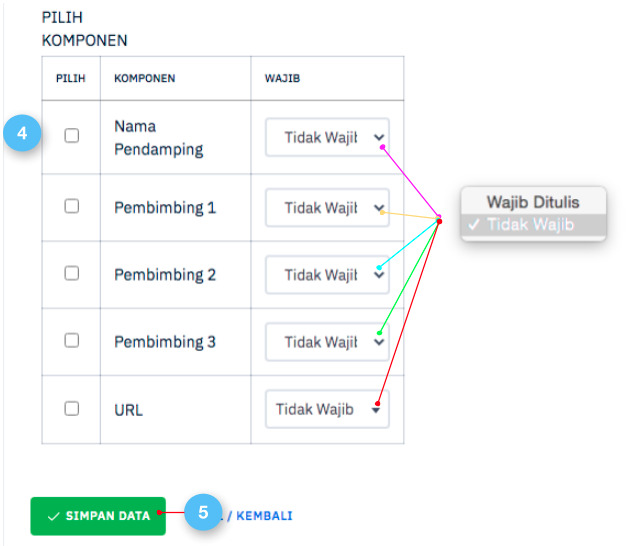Viewport: 631px width, 546px height.
Task: Click the blue step 4 marker
Action: 22,135
